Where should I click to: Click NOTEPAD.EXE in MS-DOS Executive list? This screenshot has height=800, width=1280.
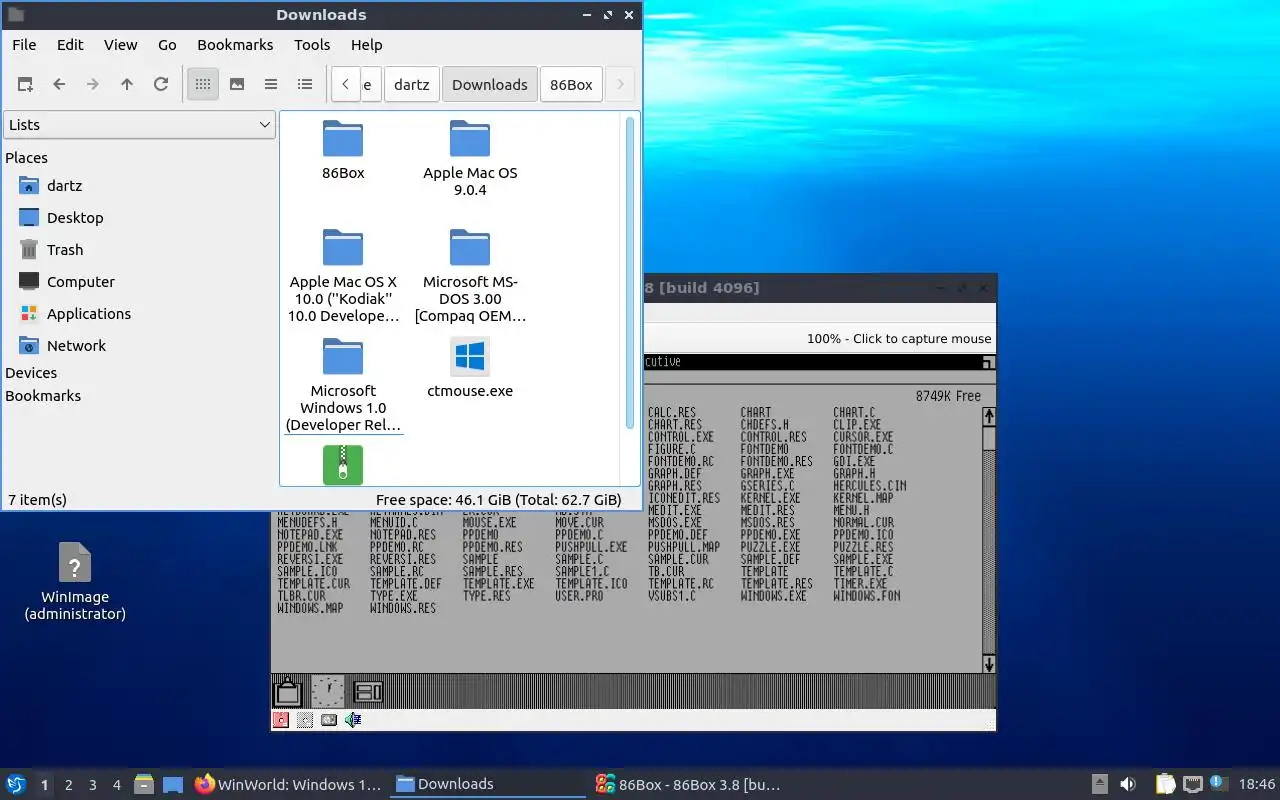click(x=310, y=535)
